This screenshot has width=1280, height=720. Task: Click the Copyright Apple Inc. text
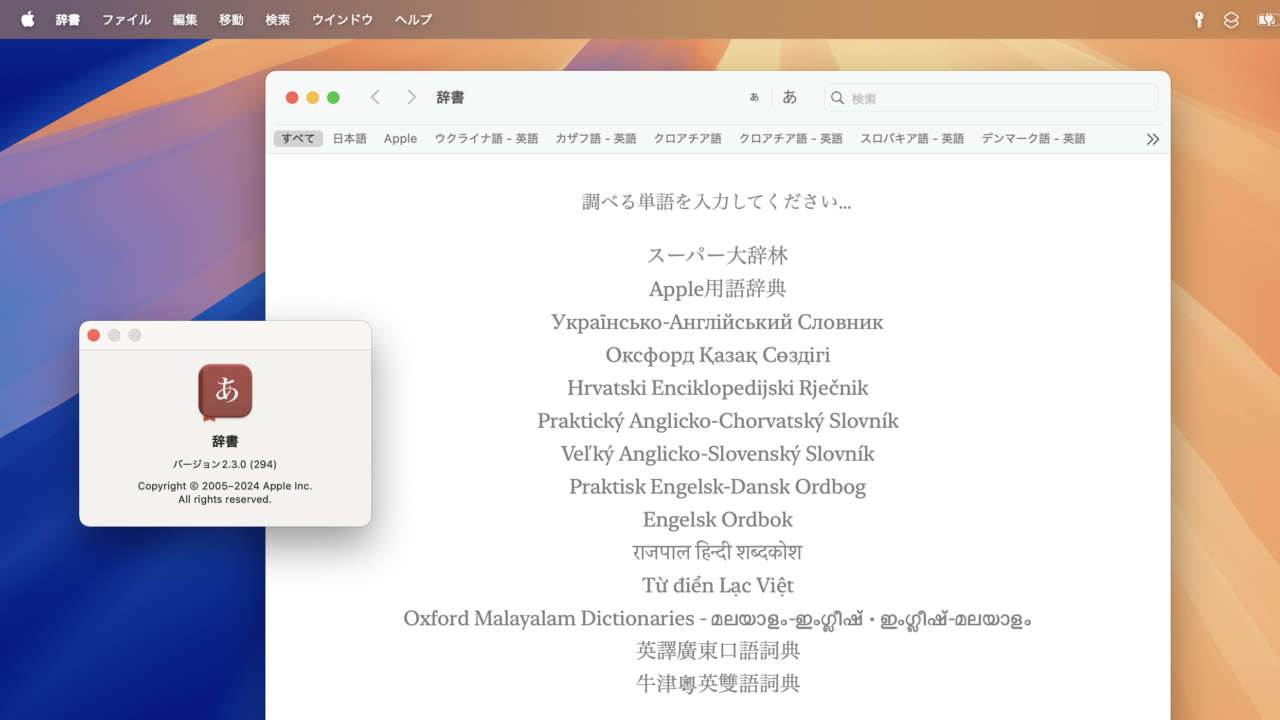point(225,492)
